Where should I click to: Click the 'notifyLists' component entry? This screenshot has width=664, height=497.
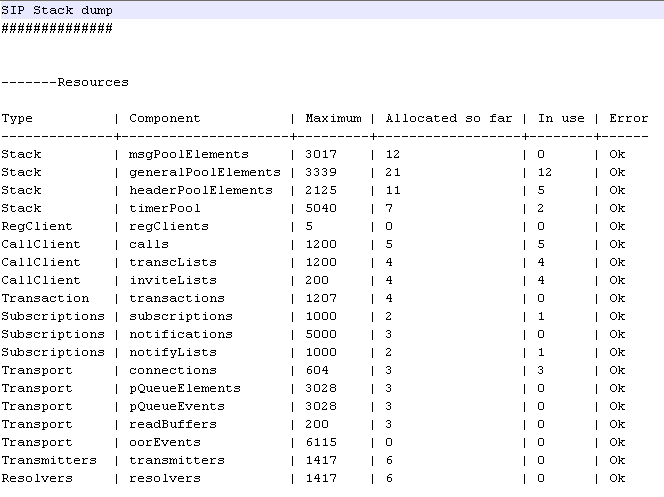pos(173,353)
